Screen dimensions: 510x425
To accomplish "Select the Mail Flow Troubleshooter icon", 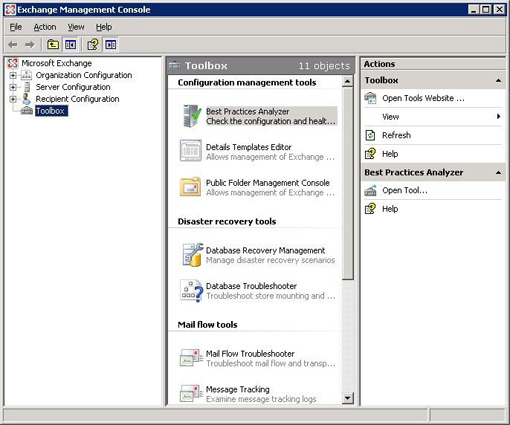I will (191, 357).
